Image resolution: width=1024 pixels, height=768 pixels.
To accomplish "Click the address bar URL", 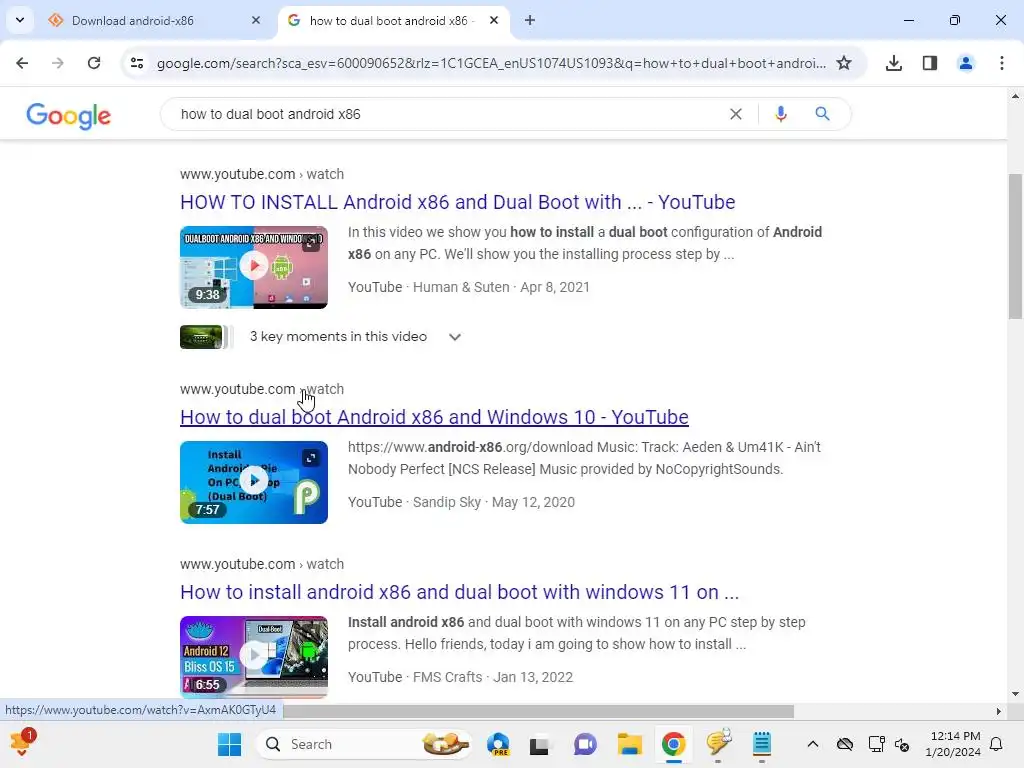I will tap(491, 63).
